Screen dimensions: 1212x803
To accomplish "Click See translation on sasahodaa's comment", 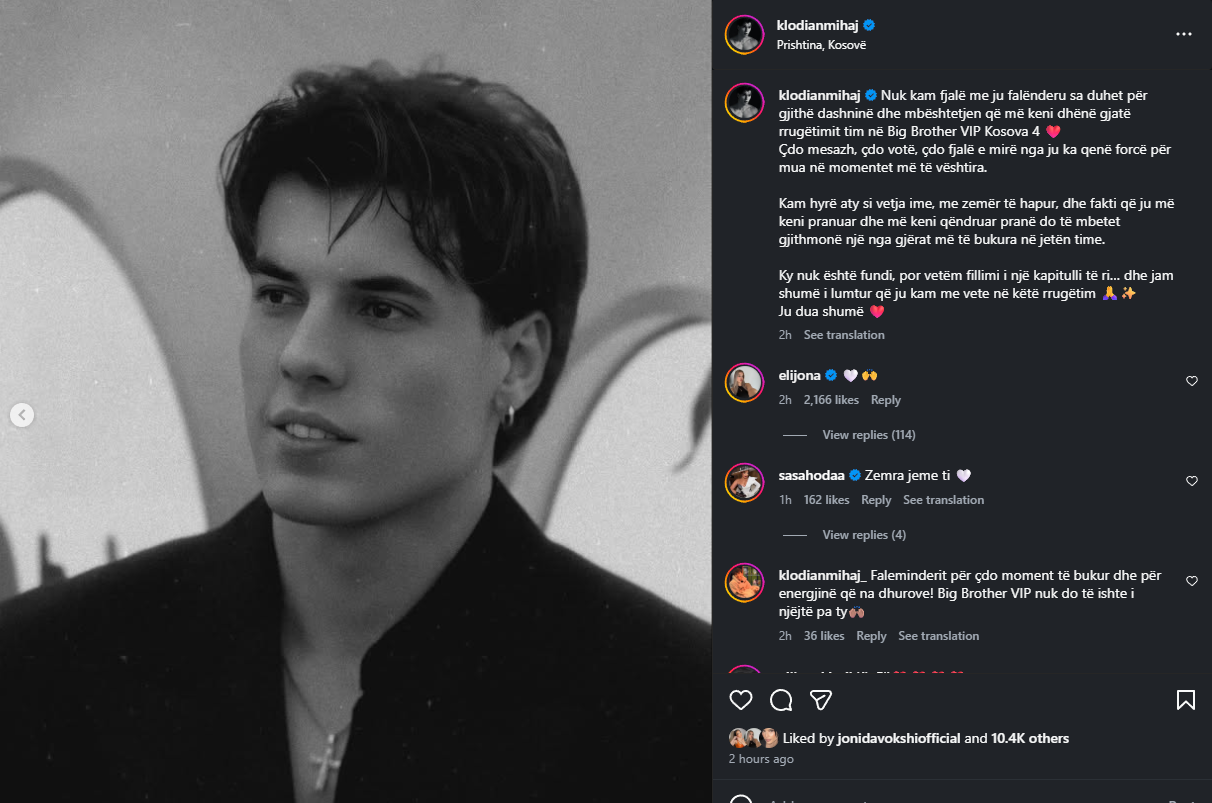I will [x=943, y=500].
